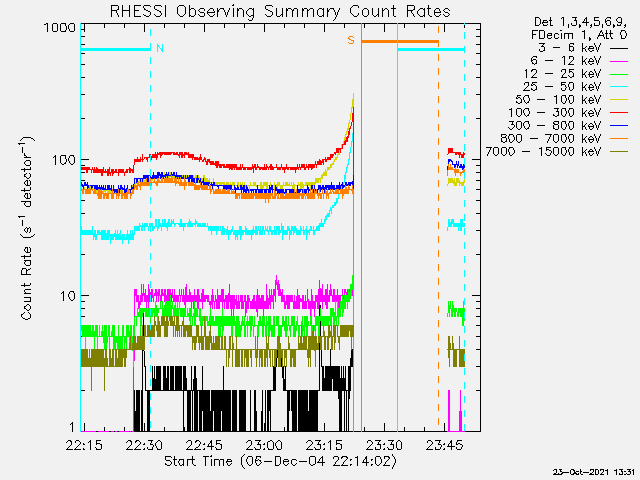Select the '7000 - 15000 keV' legend label
This screenshot has width=640, height=480.
(x=544, y=152)
